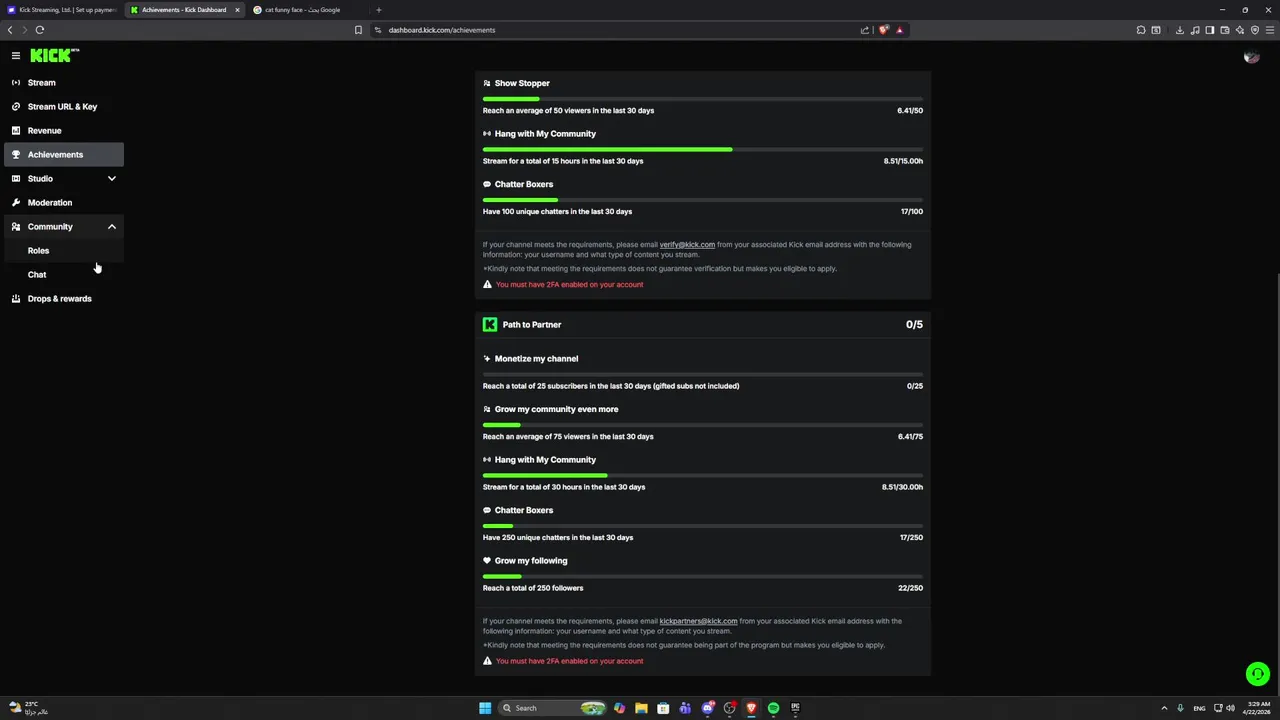Click the 15-hour Hang with My Community progress bar
Viewport: 1280px width, 720px height.
click(703, 150)
